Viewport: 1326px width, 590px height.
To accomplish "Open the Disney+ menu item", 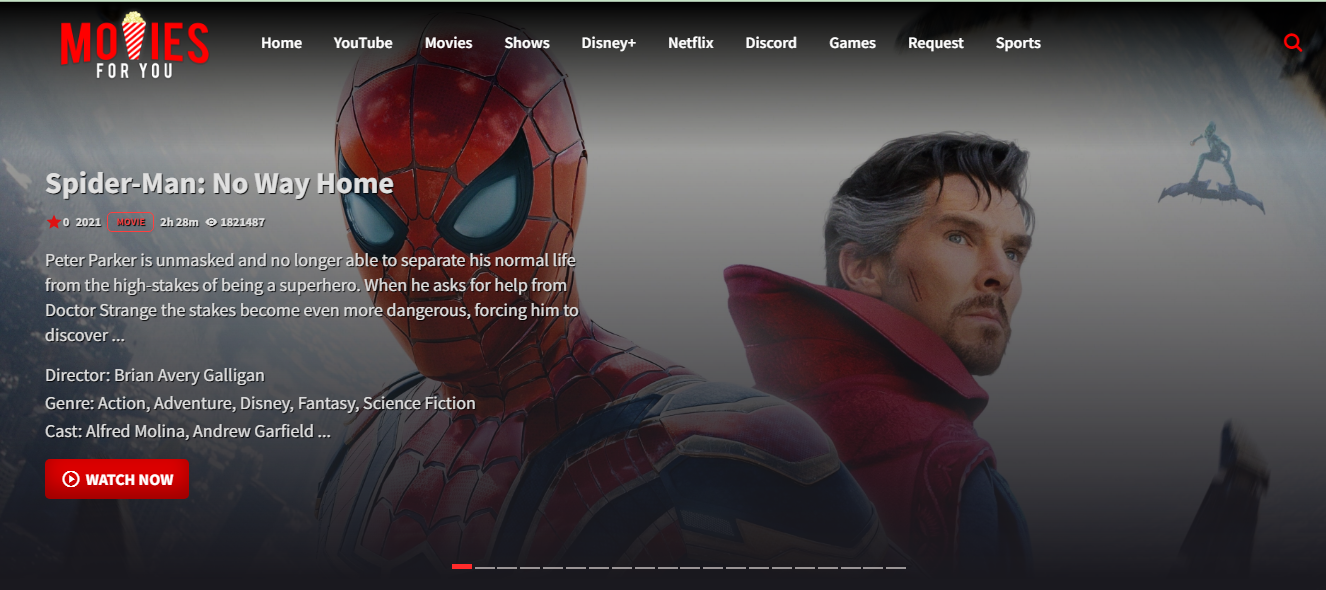I will (609, 43).
